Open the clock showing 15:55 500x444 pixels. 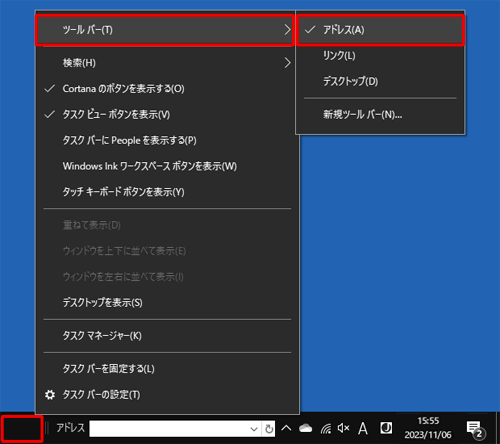point(428,428)
